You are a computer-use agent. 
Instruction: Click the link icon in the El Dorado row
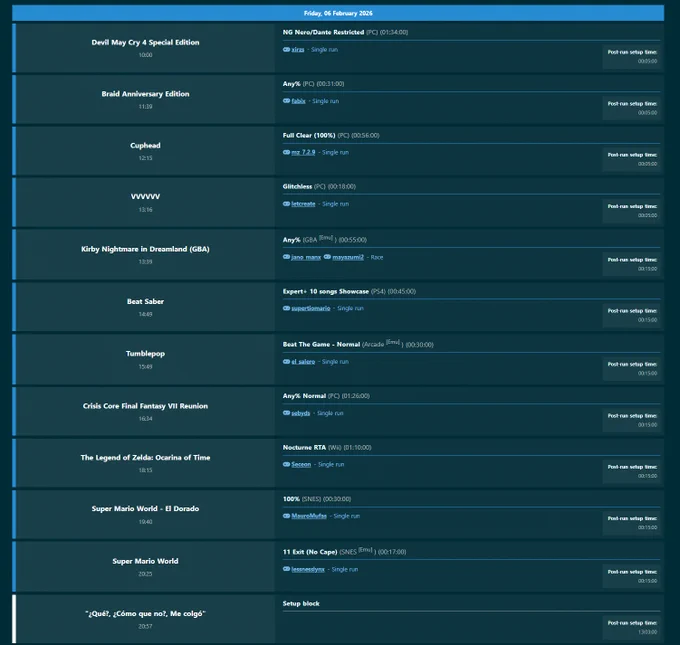286,516
